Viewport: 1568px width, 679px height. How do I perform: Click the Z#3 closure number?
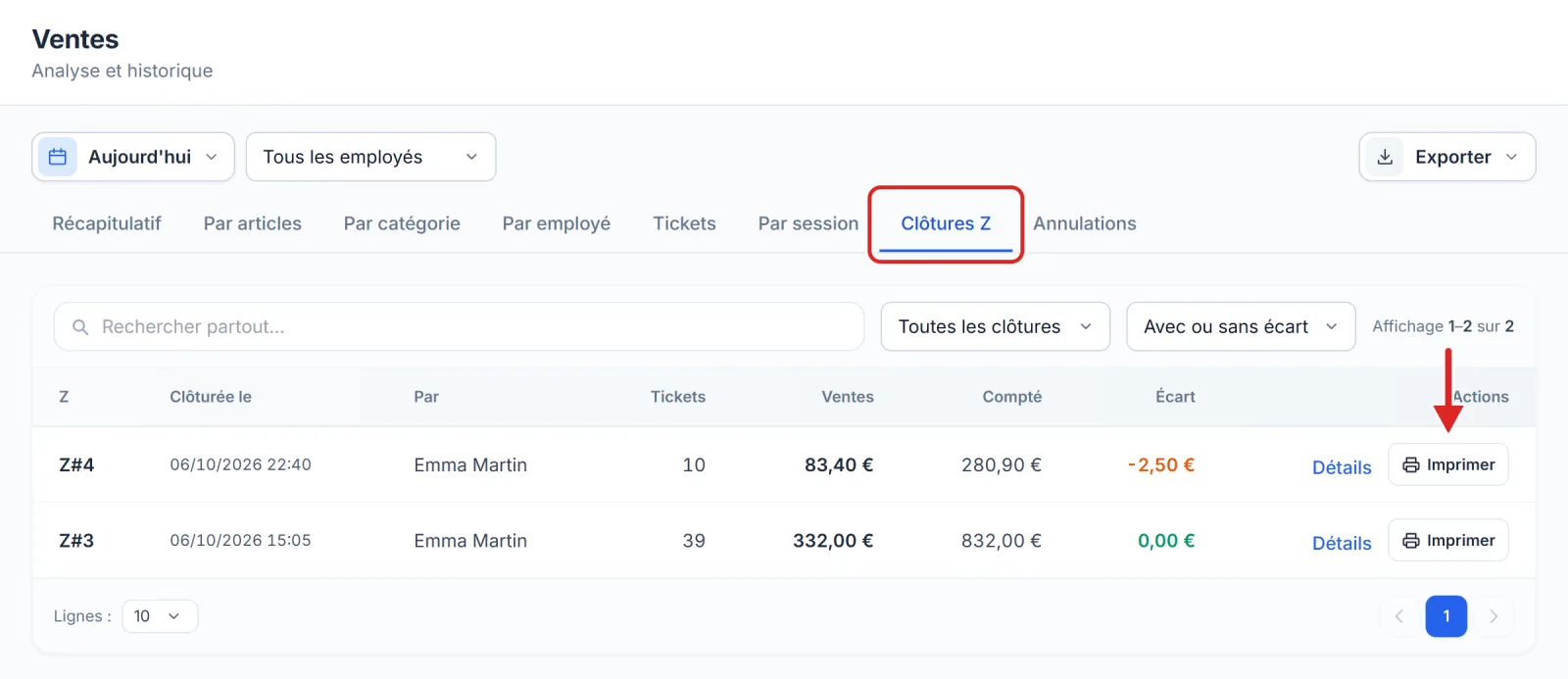pos(76,541)
